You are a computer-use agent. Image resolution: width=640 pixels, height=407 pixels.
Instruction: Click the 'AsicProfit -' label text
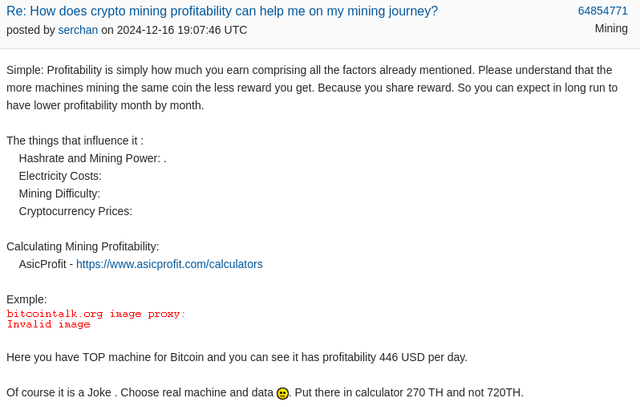[x=46, y=264]
